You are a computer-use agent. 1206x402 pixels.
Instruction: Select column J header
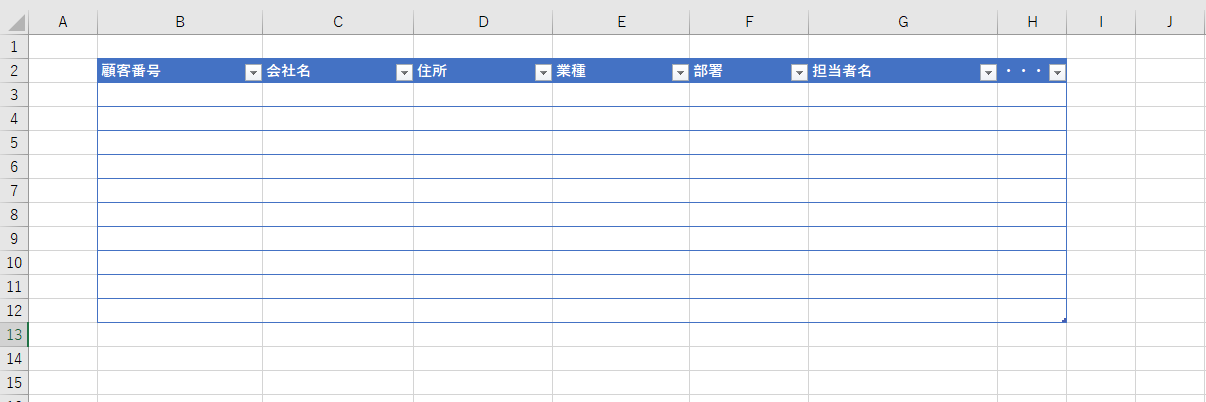pyautogui.click(x=1170, y=22)
